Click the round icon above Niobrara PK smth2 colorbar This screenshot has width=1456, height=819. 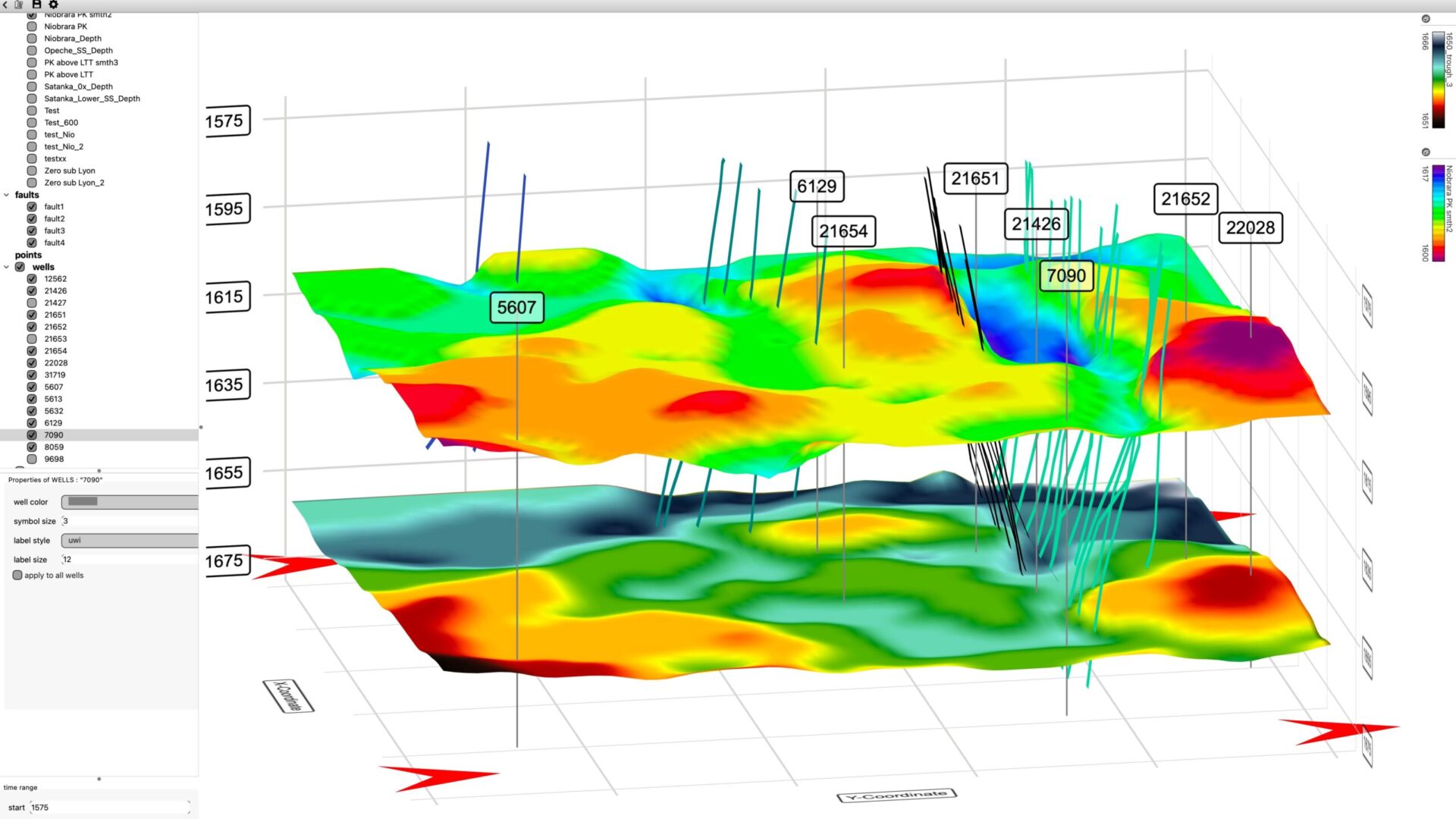[1426, 152]
